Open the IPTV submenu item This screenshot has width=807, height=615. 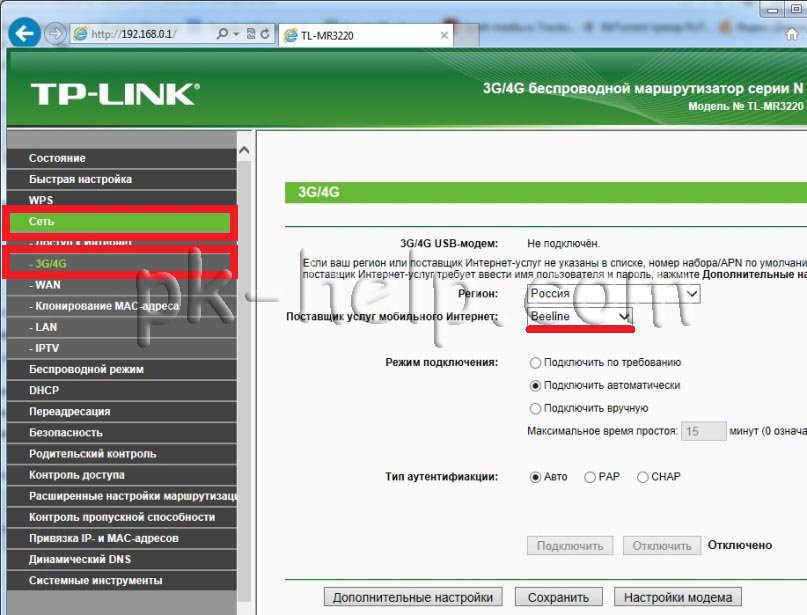(122, 348)
